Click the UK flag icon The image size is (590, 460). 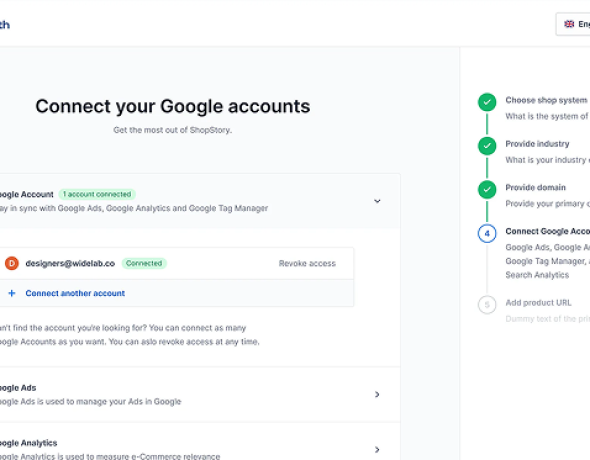pyautogui.click(x=569, y=24)
